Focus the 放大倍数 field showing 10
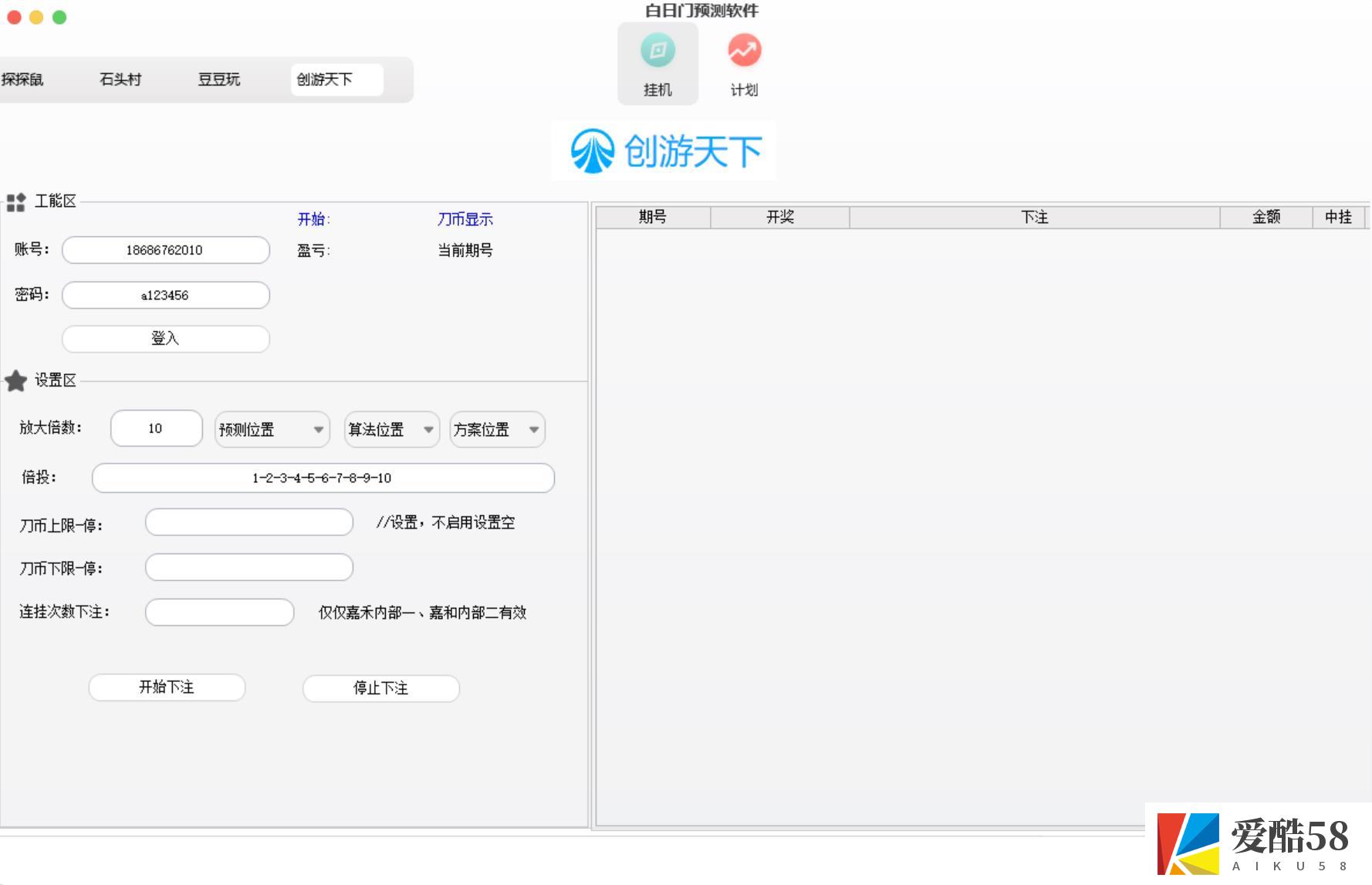 click(157, 428)
